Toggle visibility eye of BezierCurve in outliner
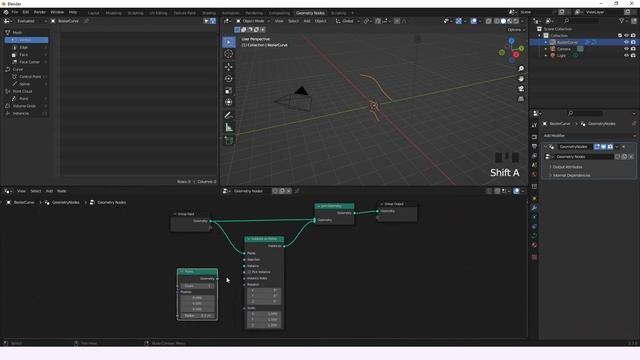Viewport: 640px width, 360px height. tap(626, 42)
